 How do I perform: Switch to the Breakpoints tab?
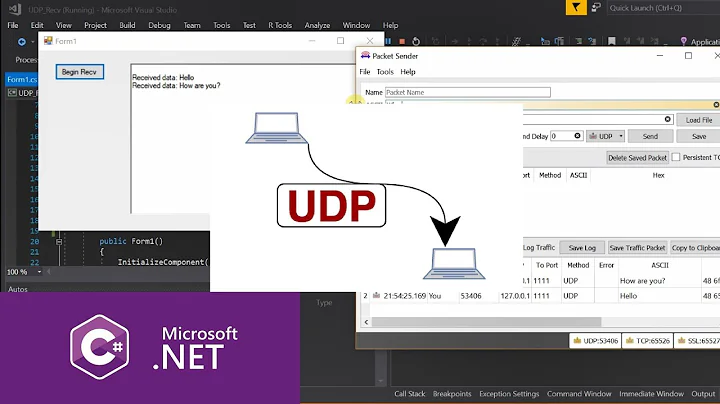click(x=452, y=394)
